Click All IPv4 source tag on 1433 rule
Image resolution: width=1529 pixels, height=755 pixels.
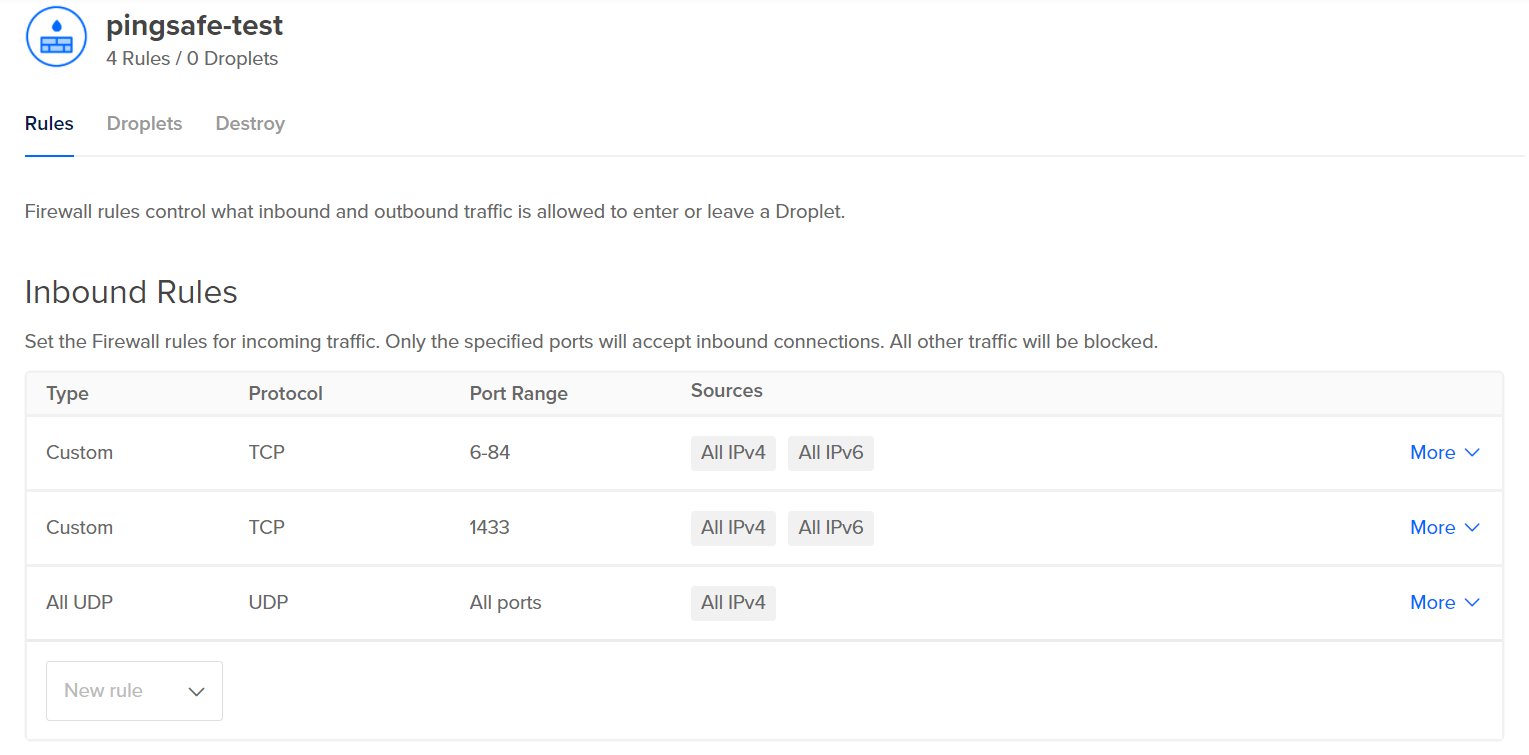(733, 528)
